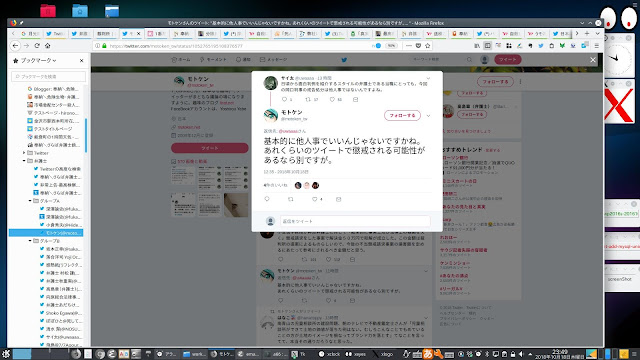Click the volume icon in the system tray

tap(521, 354)
